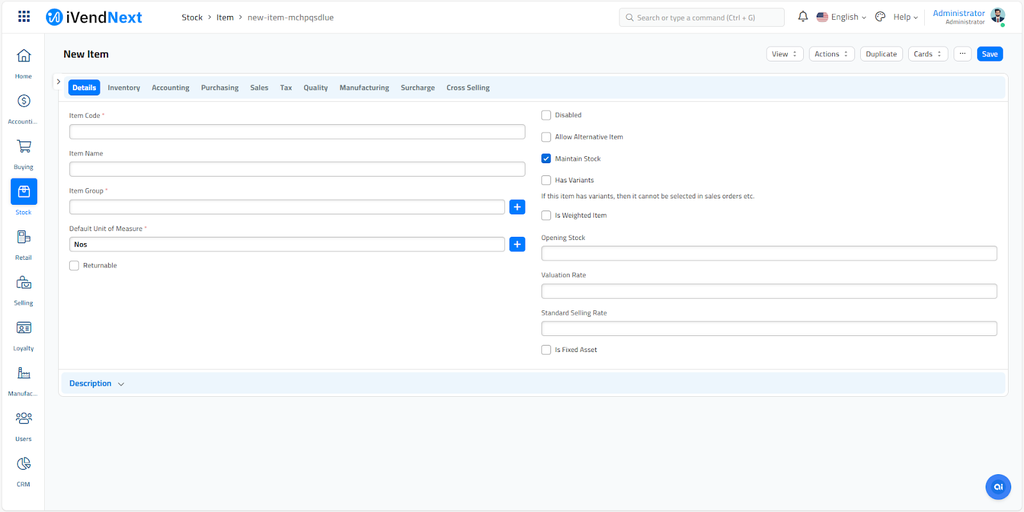
Task: Open the Loyalty module icon
Action: click(x=23, y=328)
